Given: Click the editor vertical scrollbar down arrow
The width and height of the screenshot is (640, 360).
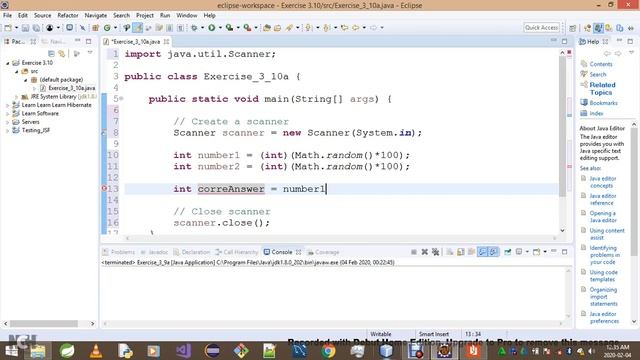Looking at the screenshot, I should coord(562,230).
